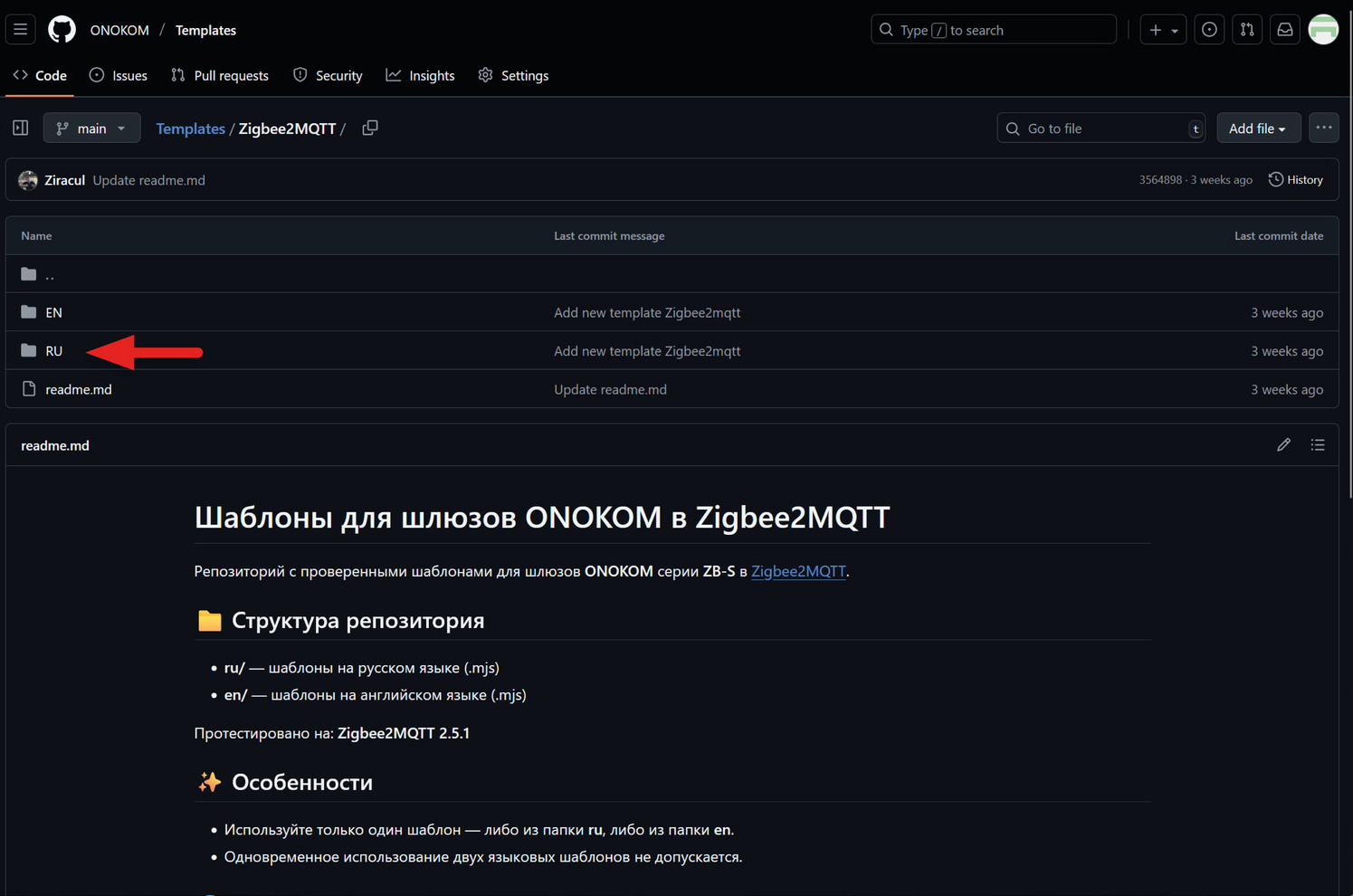Open pull requests icon in top header
This screenshot has width=1353, height=896.
[x=1247, y=30]
